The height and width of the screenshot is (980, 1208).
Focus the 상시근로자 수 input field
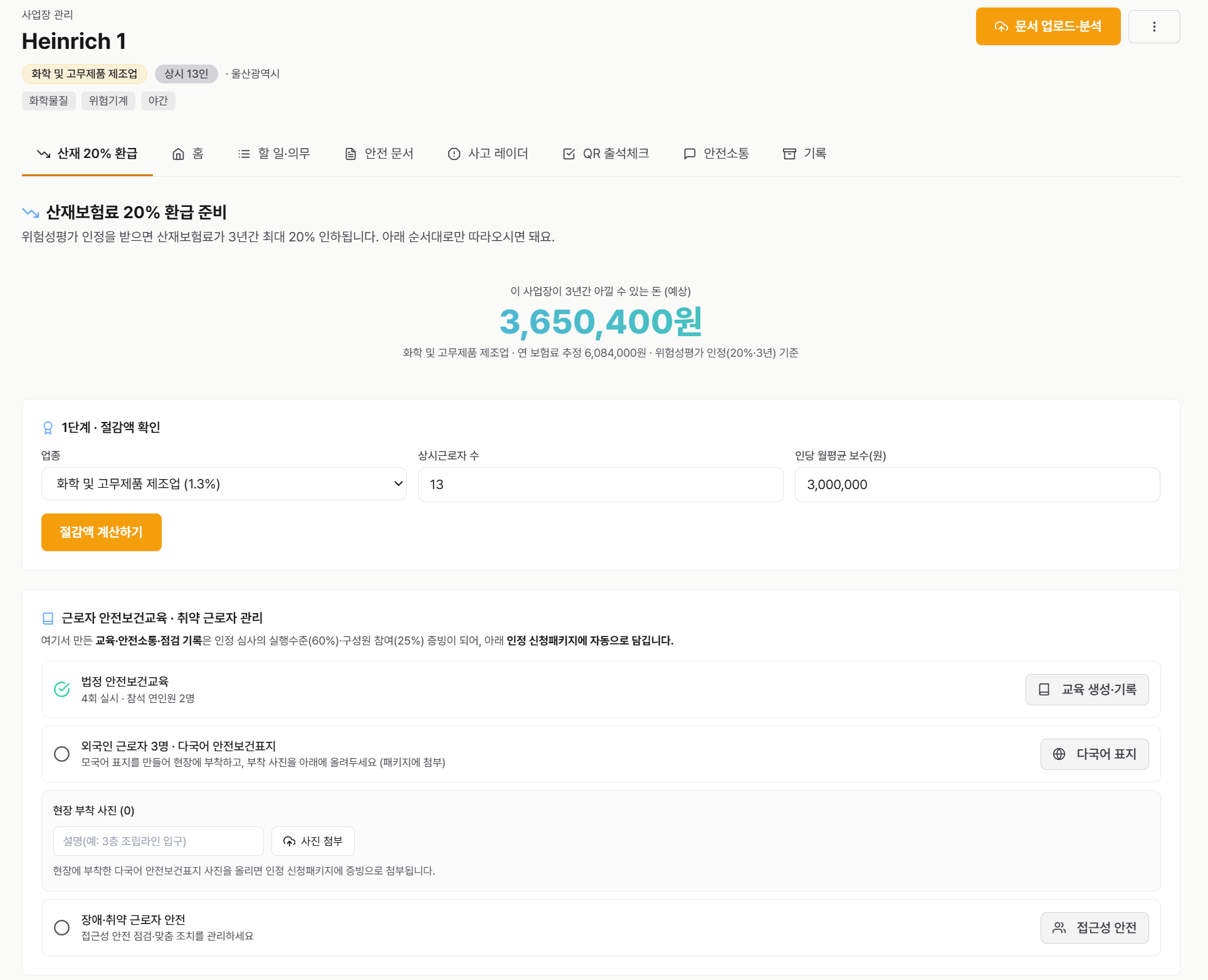(601, 485)
